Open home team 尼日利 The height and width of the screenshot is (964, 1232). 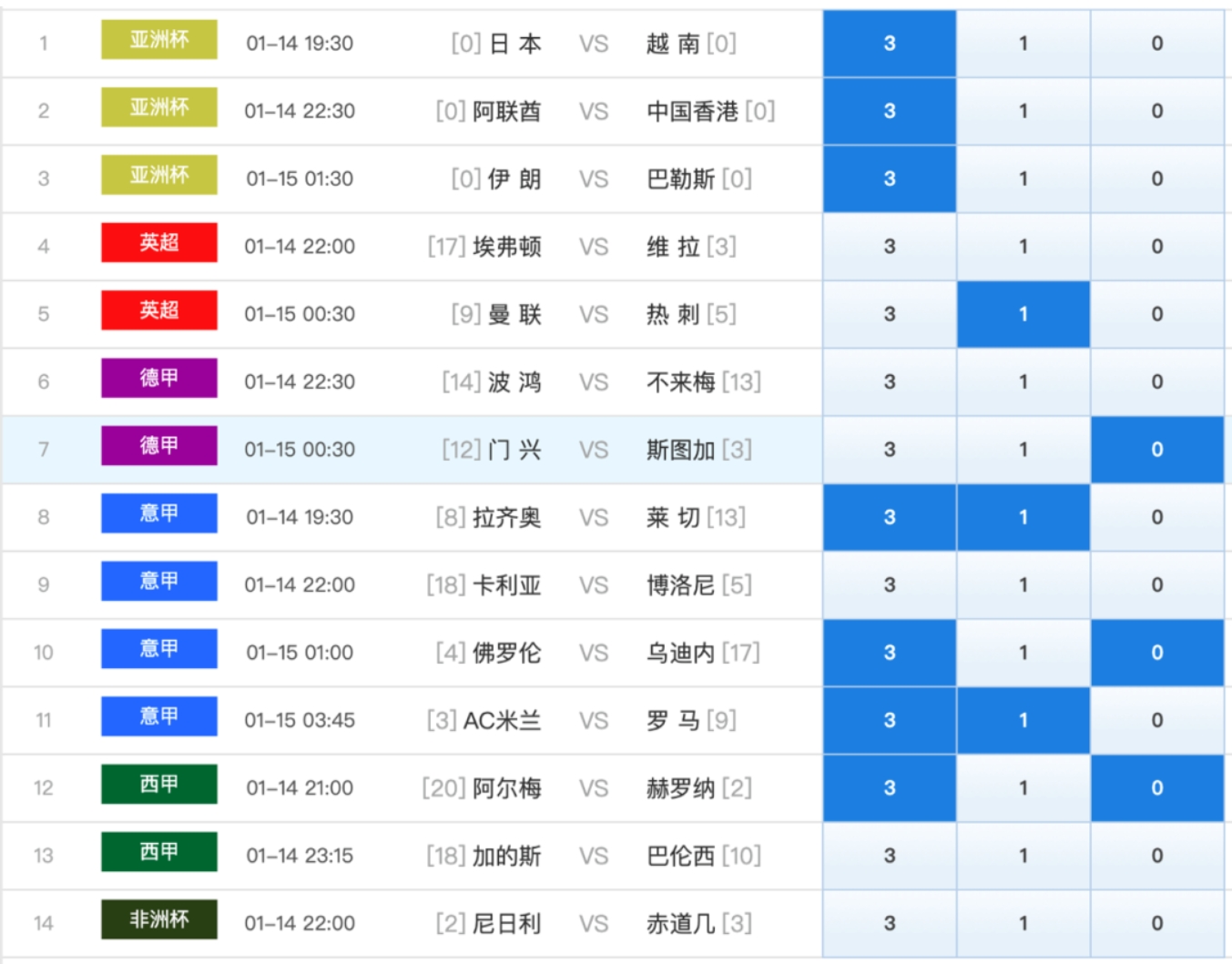(507, 924)
